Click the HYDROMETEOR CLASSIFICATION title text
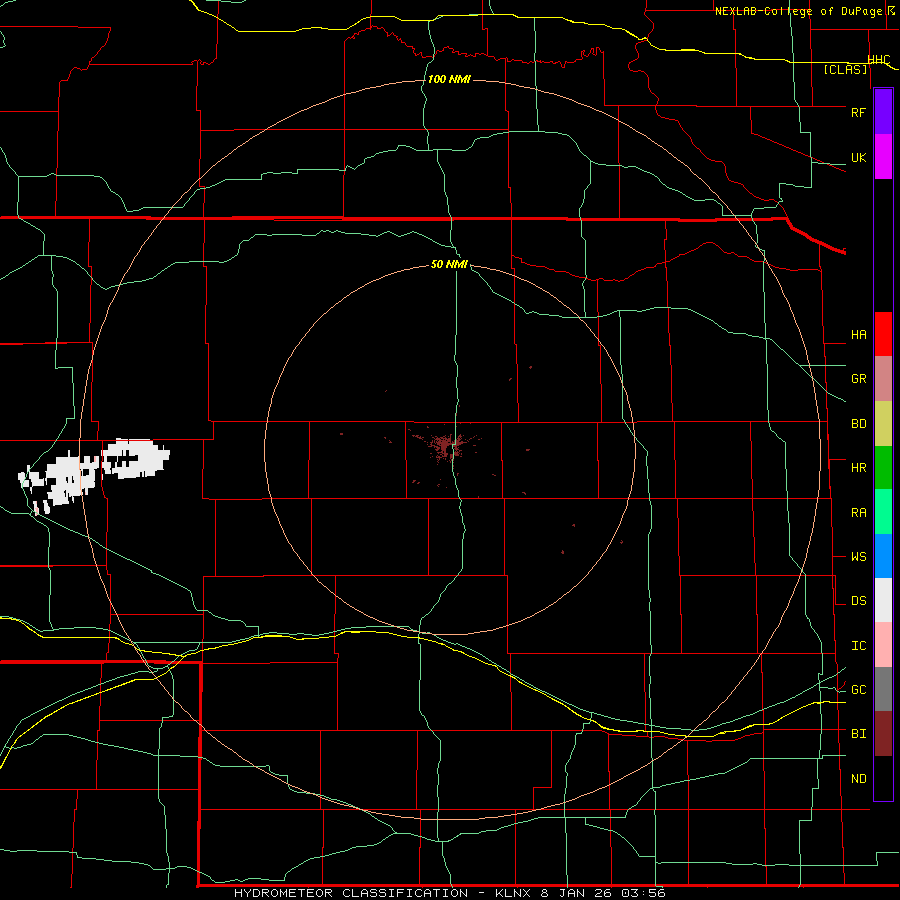The image size is (900, 900). point(351,893)
